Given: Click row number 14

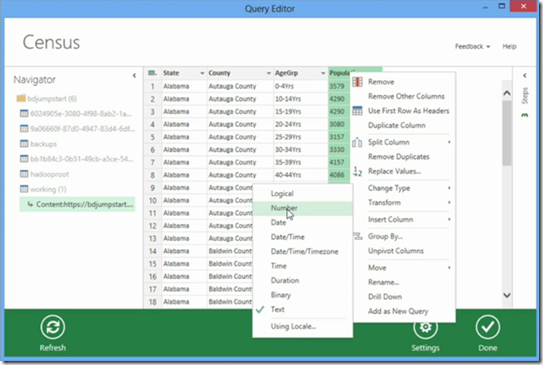Looking at the screenshot, I should pos(153,251).
